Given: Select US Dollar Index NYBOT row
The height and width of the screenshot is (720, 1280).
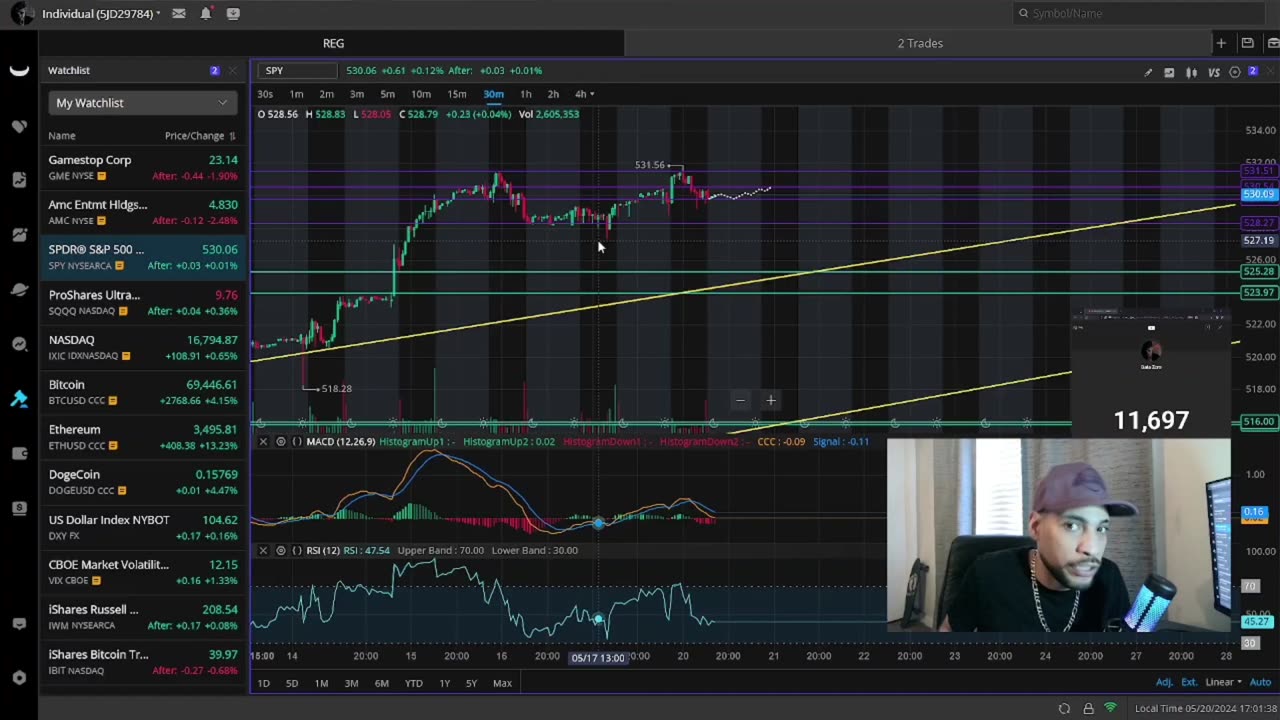Looking at the screenshot, I should [143, 527].
